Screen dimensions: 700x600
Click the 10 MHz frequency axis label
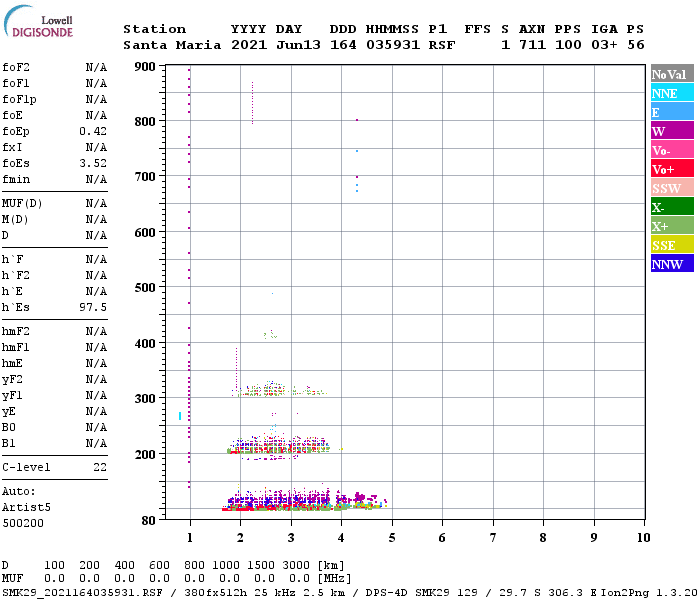(x=643, y=538)
